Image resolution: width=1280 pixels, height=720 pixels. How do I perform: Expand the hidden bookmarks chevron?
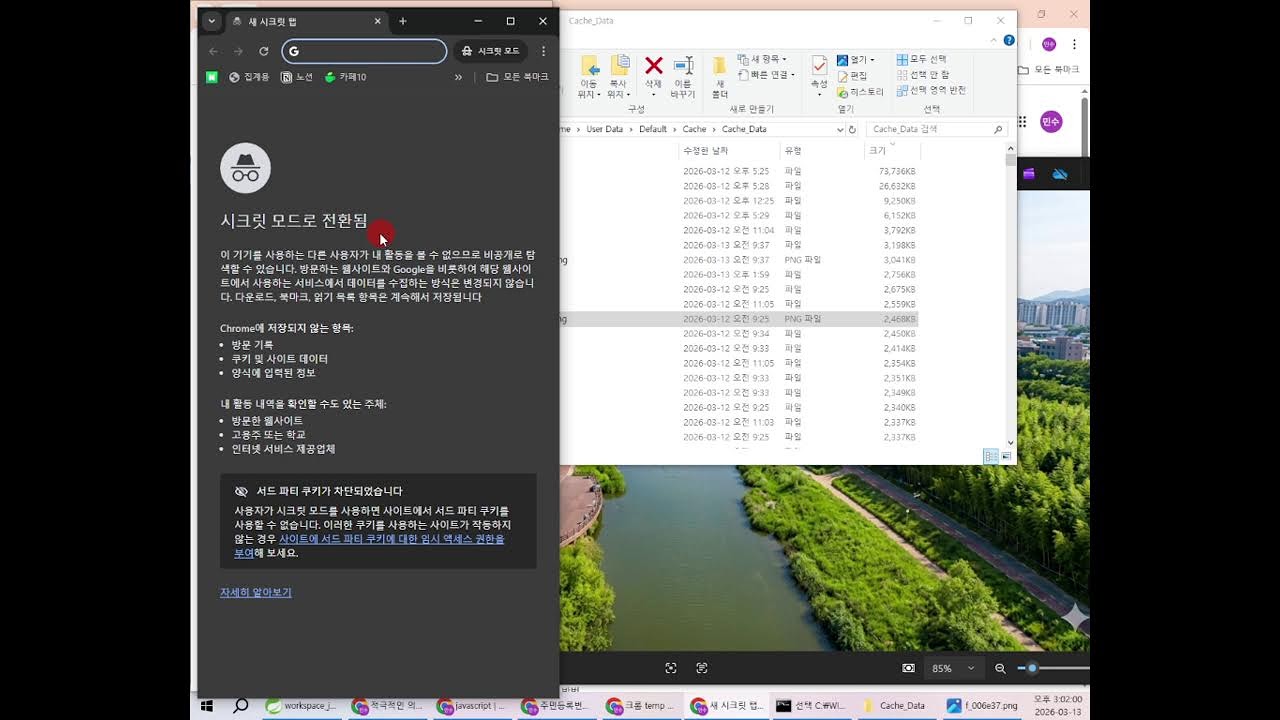pyautogui.click(x=458, y=77)
